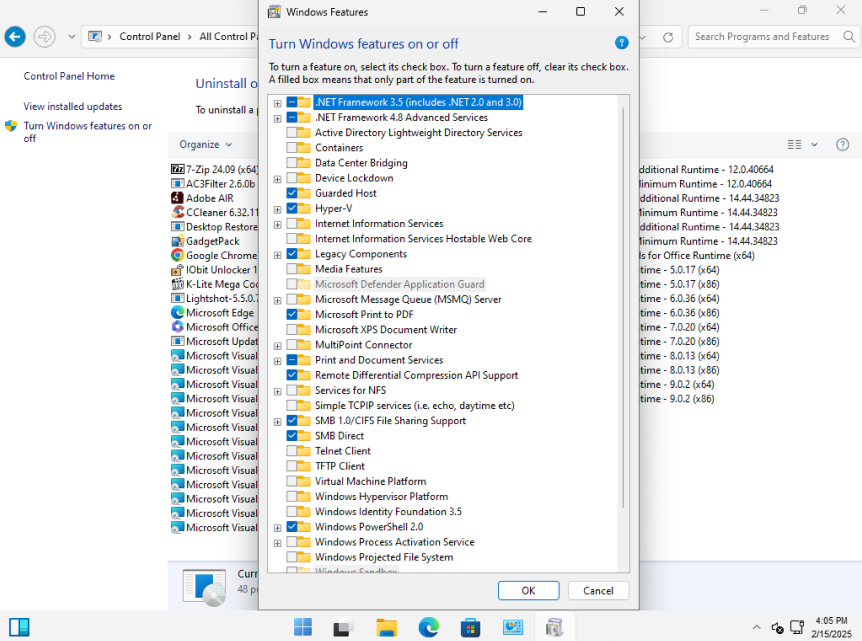Open Programs and Features help icon
The width and height of the screenshot is (862, 641).
pos(842,145)
